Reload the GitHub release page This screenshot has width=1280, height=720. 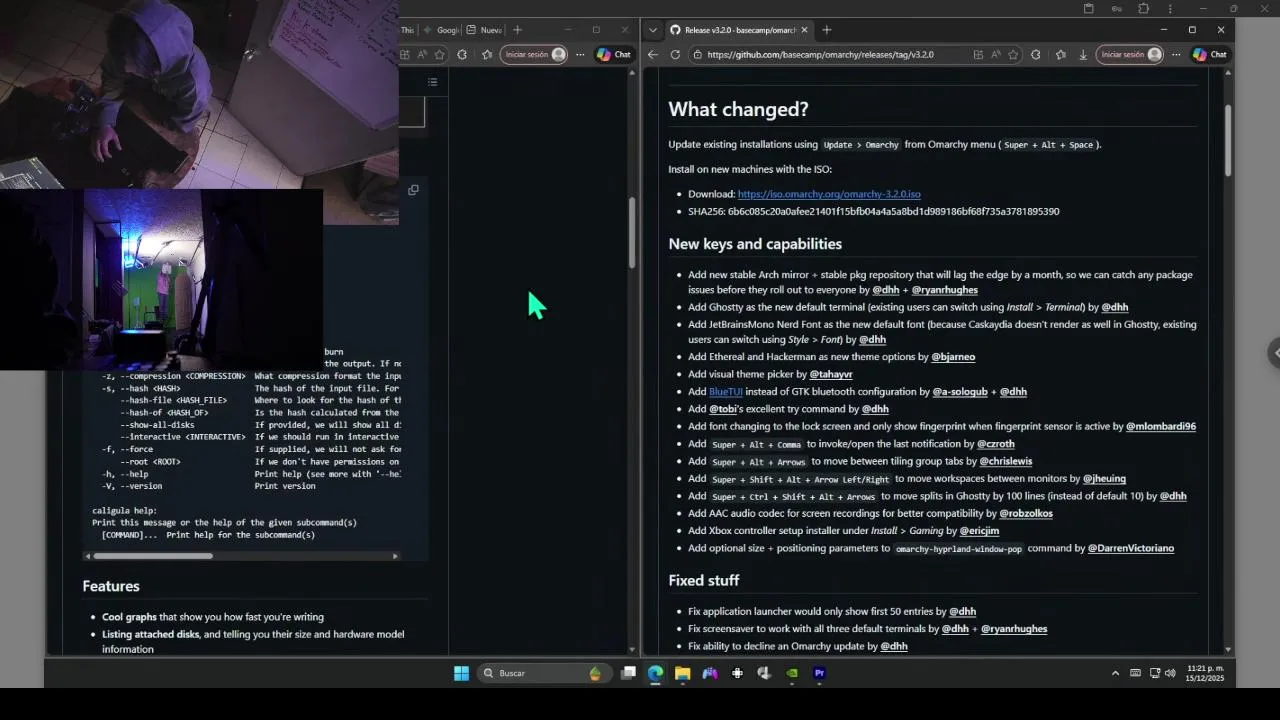(x=675, y=55)
